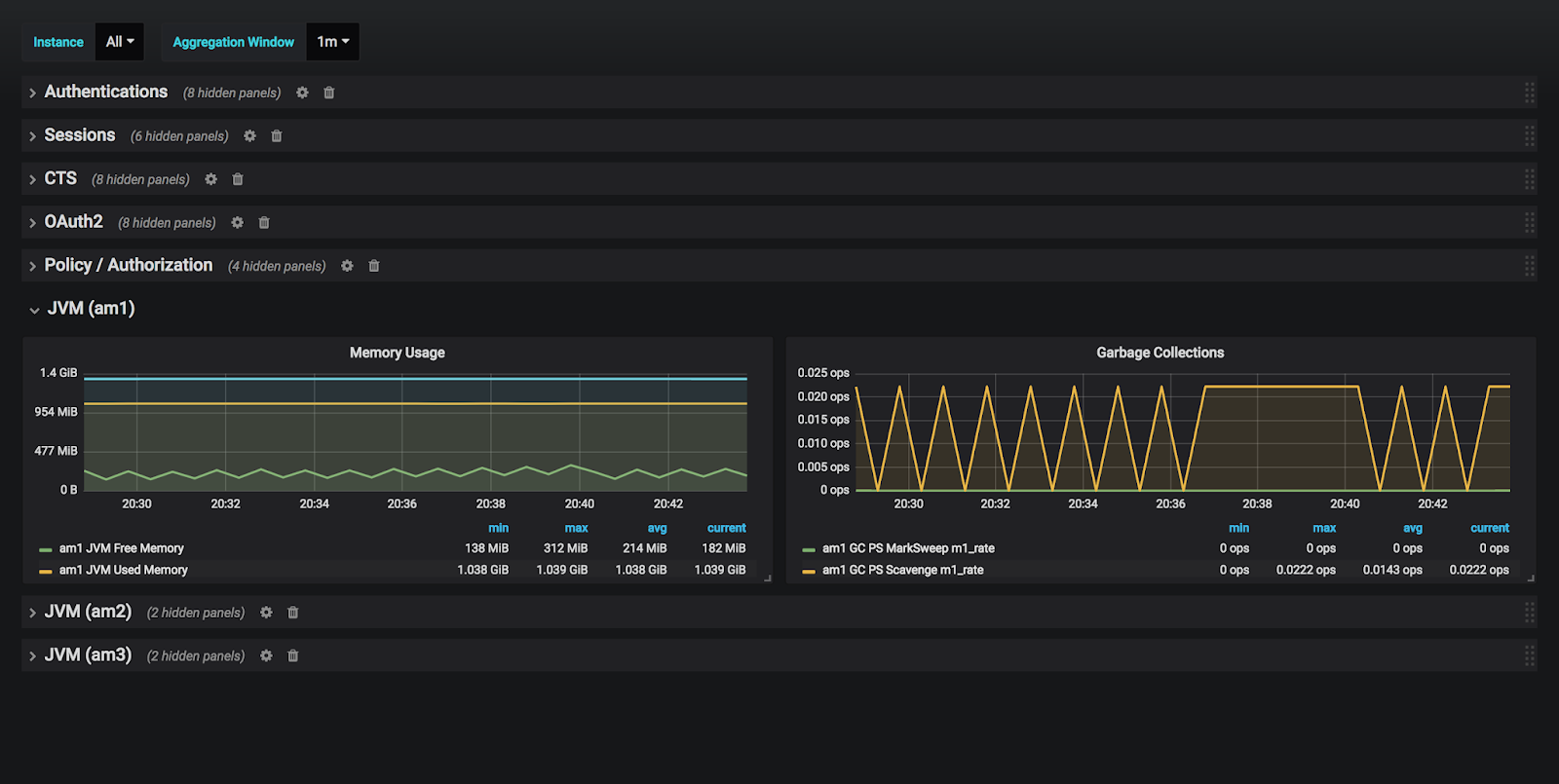Click trash icon on JVM (am2) row
The image size is (1559, 784).
coord(293,613)
